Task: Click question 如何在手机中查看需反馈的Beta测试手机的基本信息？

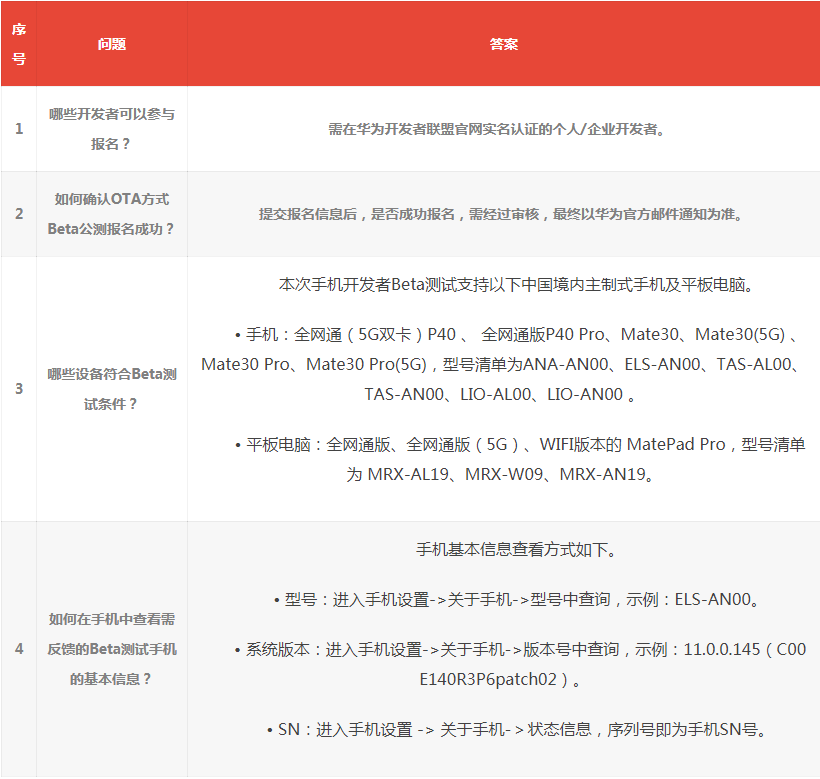Action: tap(112, 649)
